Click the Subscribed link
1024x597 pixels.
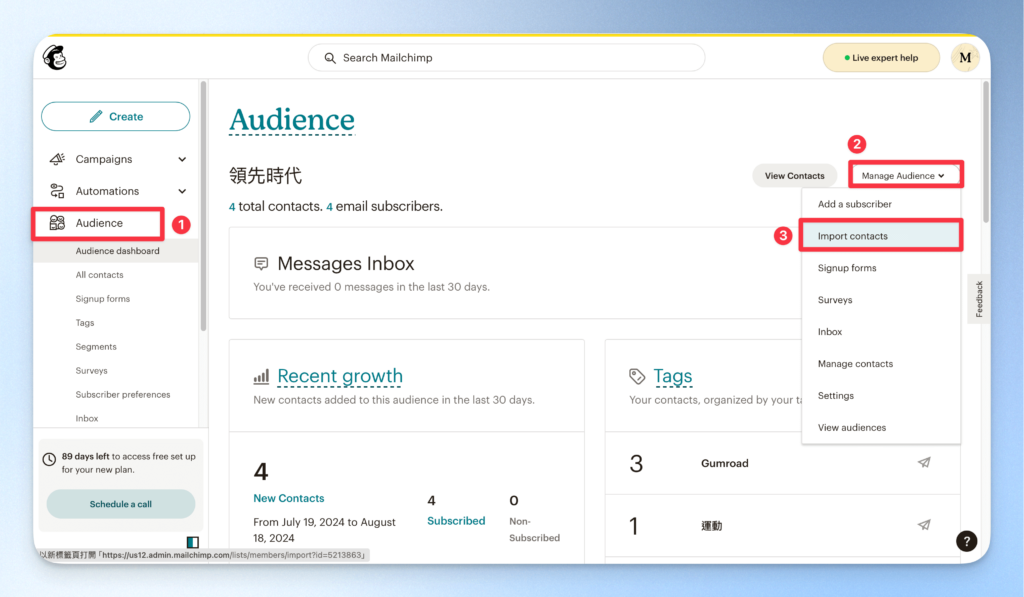pos(456,521)
